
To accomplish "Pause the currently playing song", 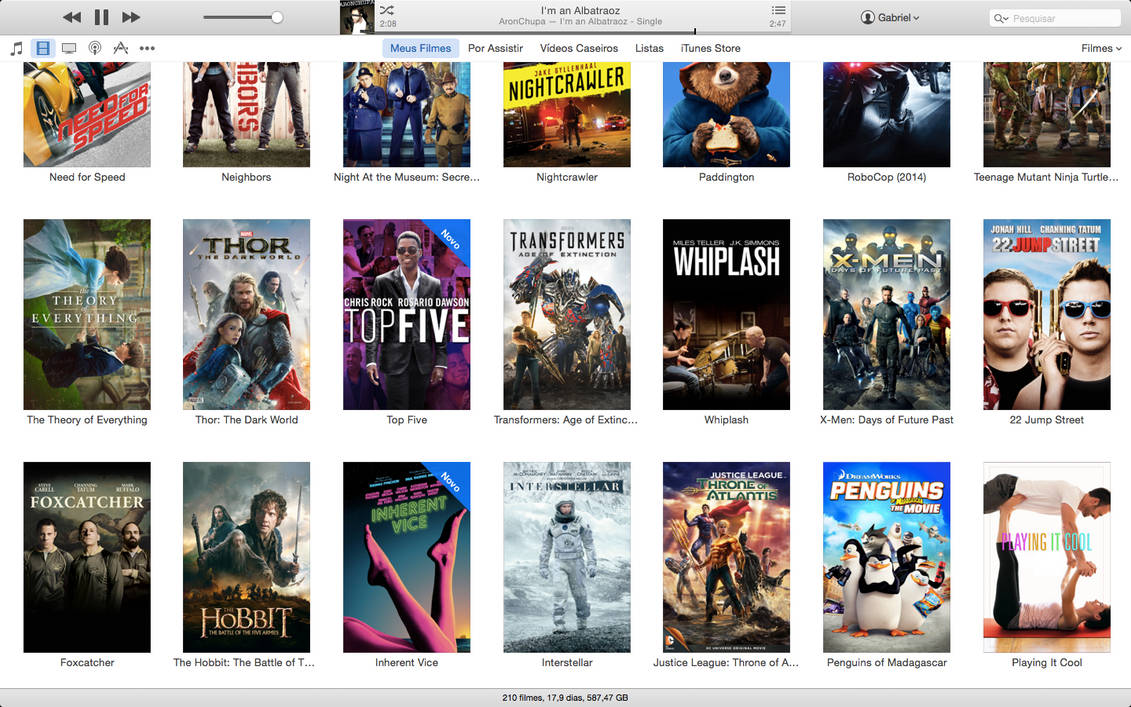I will [x=102, y=17].
